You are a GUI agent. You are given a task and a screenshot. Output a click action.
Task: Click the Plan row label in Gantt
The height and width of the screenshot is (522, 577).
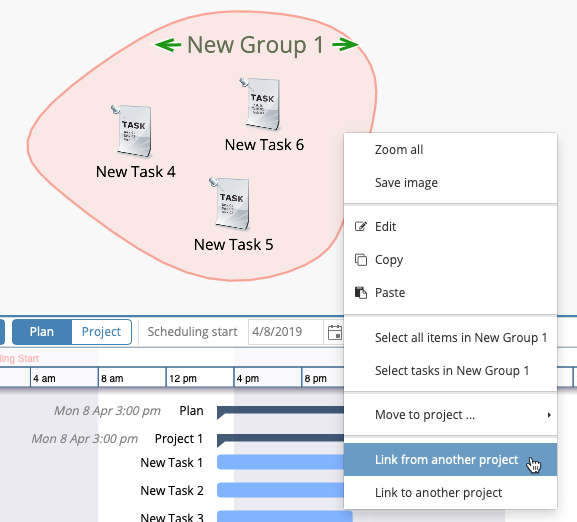click(191, 411)
